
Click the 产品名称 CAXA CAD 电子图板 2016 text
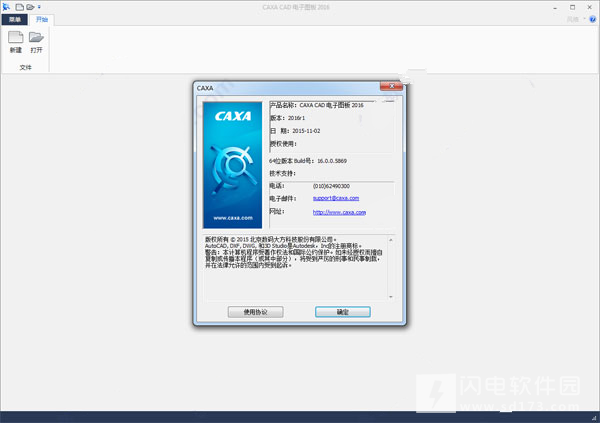click(317, 105)
